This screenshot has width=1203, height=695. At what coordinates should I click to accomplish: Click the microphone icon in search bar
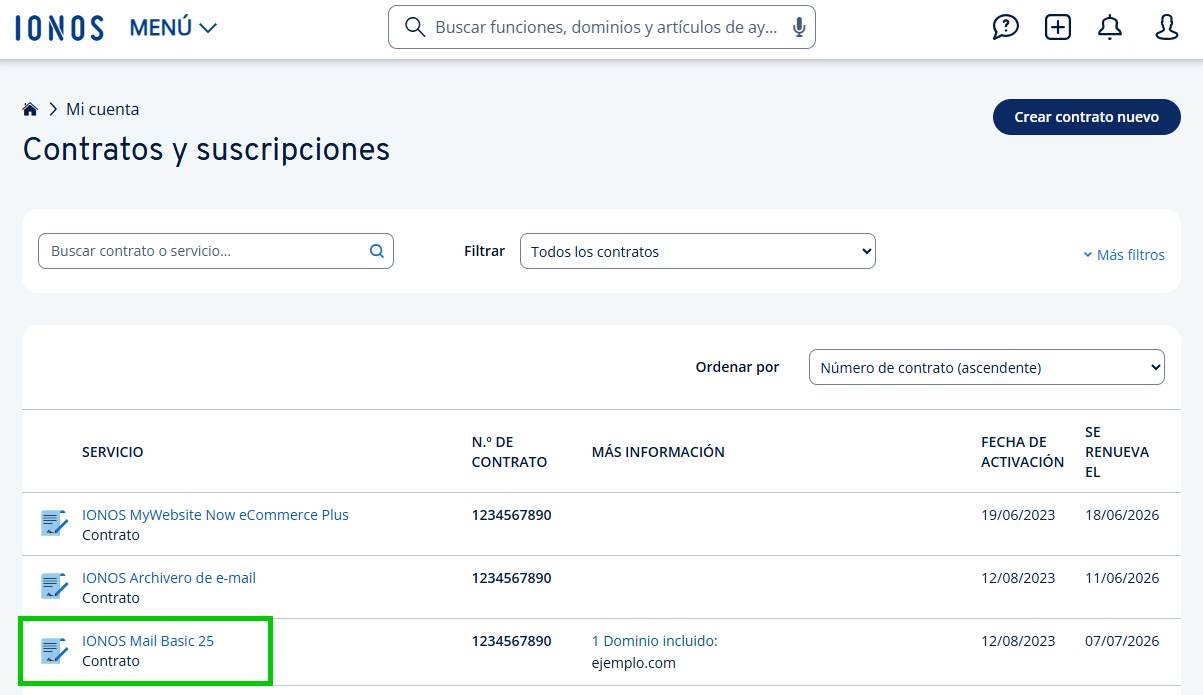point(799,28)
